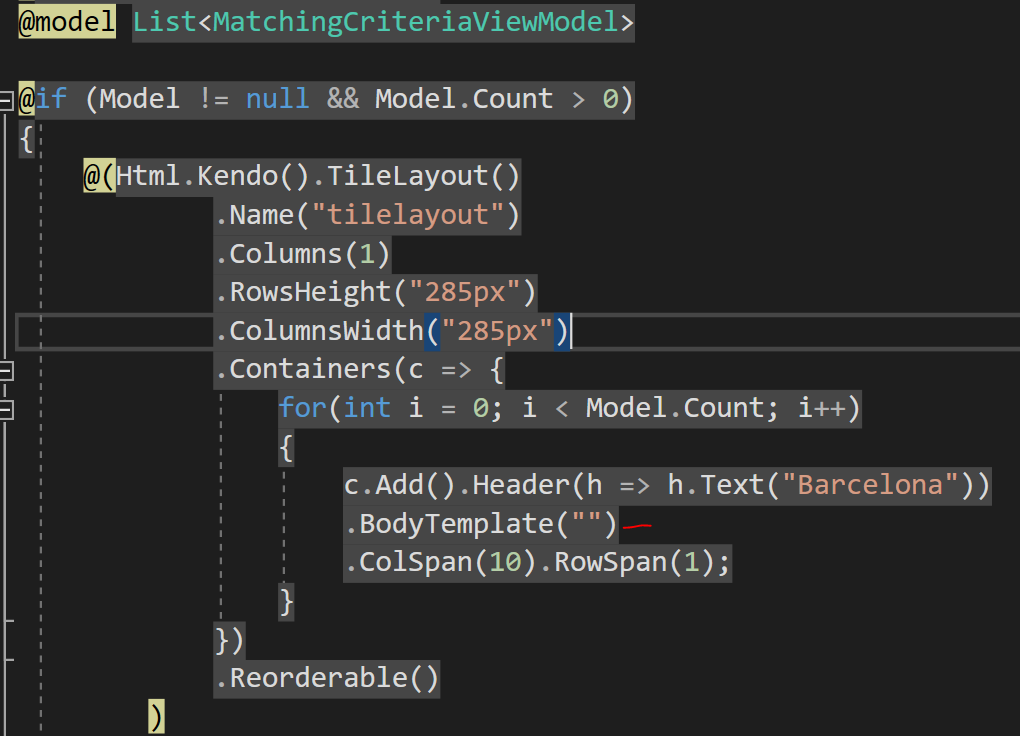
Task: Click RowSpan(1) in the chain
Action: tap(634, 562)
